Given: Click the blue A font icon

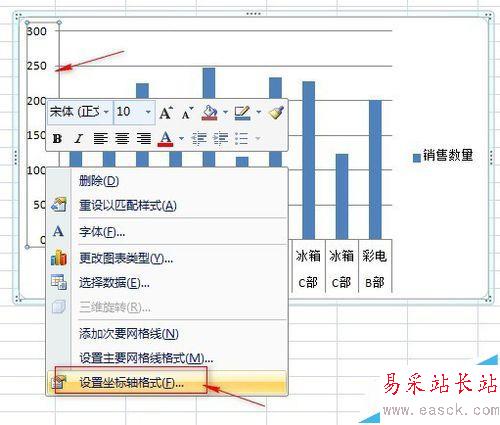Looking at the screenshot, I should click(x=58, y=231).
